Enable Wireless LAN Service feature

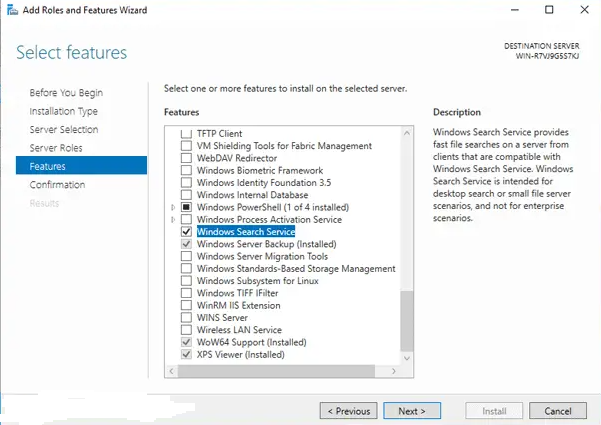[186, 330]
